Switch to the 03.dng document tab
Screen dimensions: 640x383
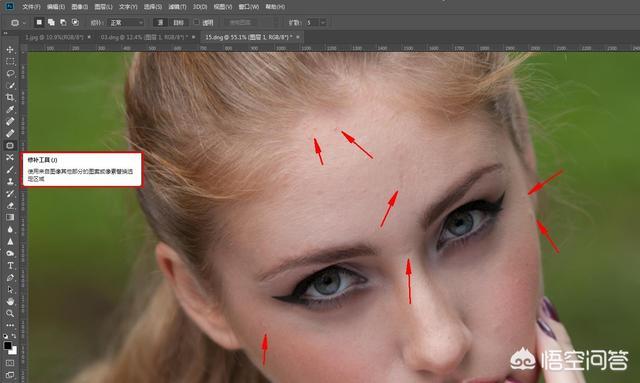tap(144, 37)
